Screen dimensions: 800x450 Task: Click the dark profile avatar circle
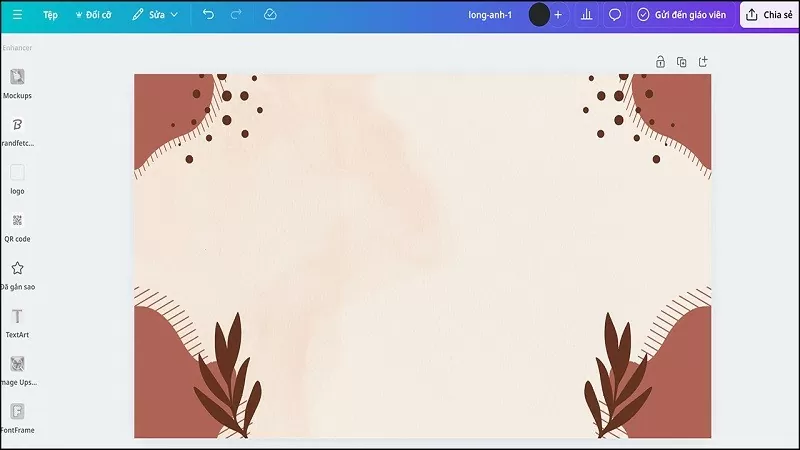(539, 15)
